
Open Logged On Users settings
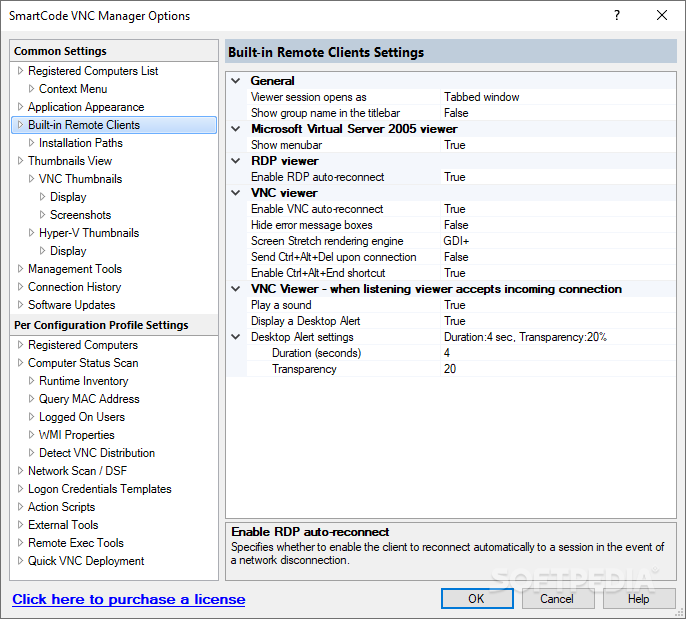click(x=82, y=416)
